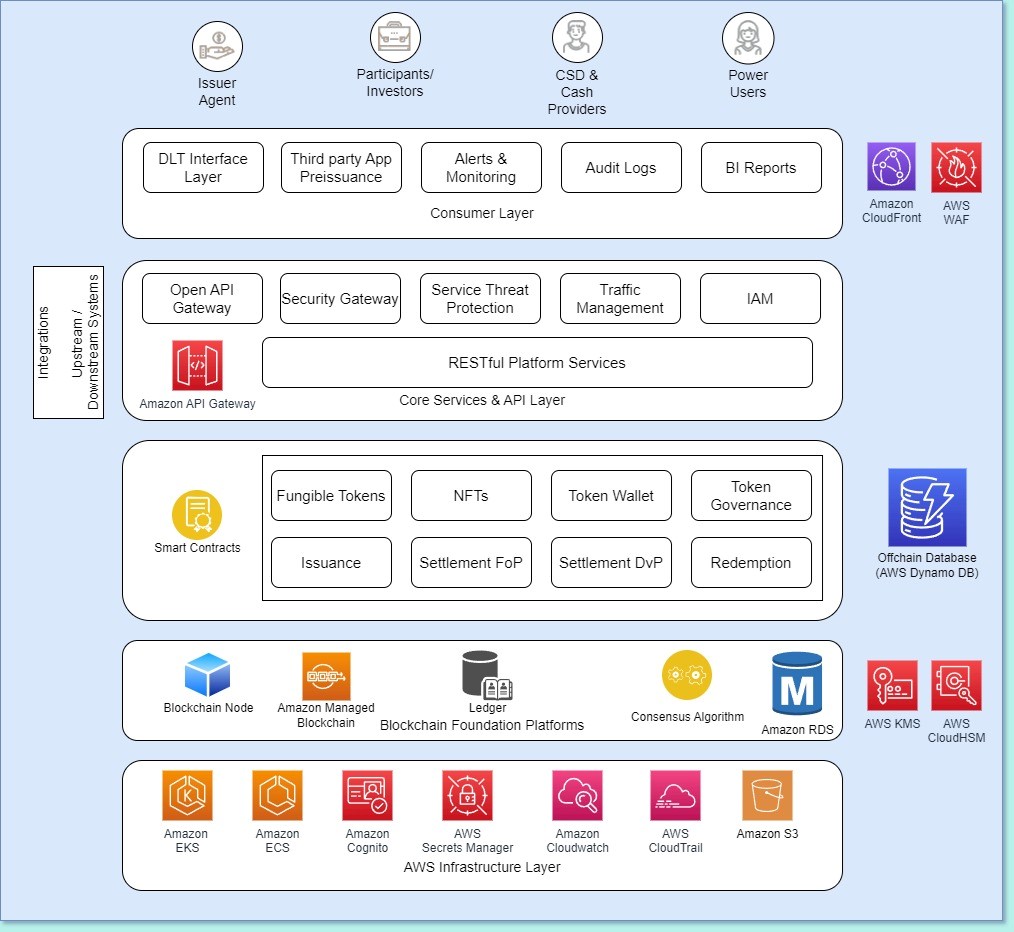Select the AWS WAF icon
Screen dimensions: 1014x932
[956, 167]
